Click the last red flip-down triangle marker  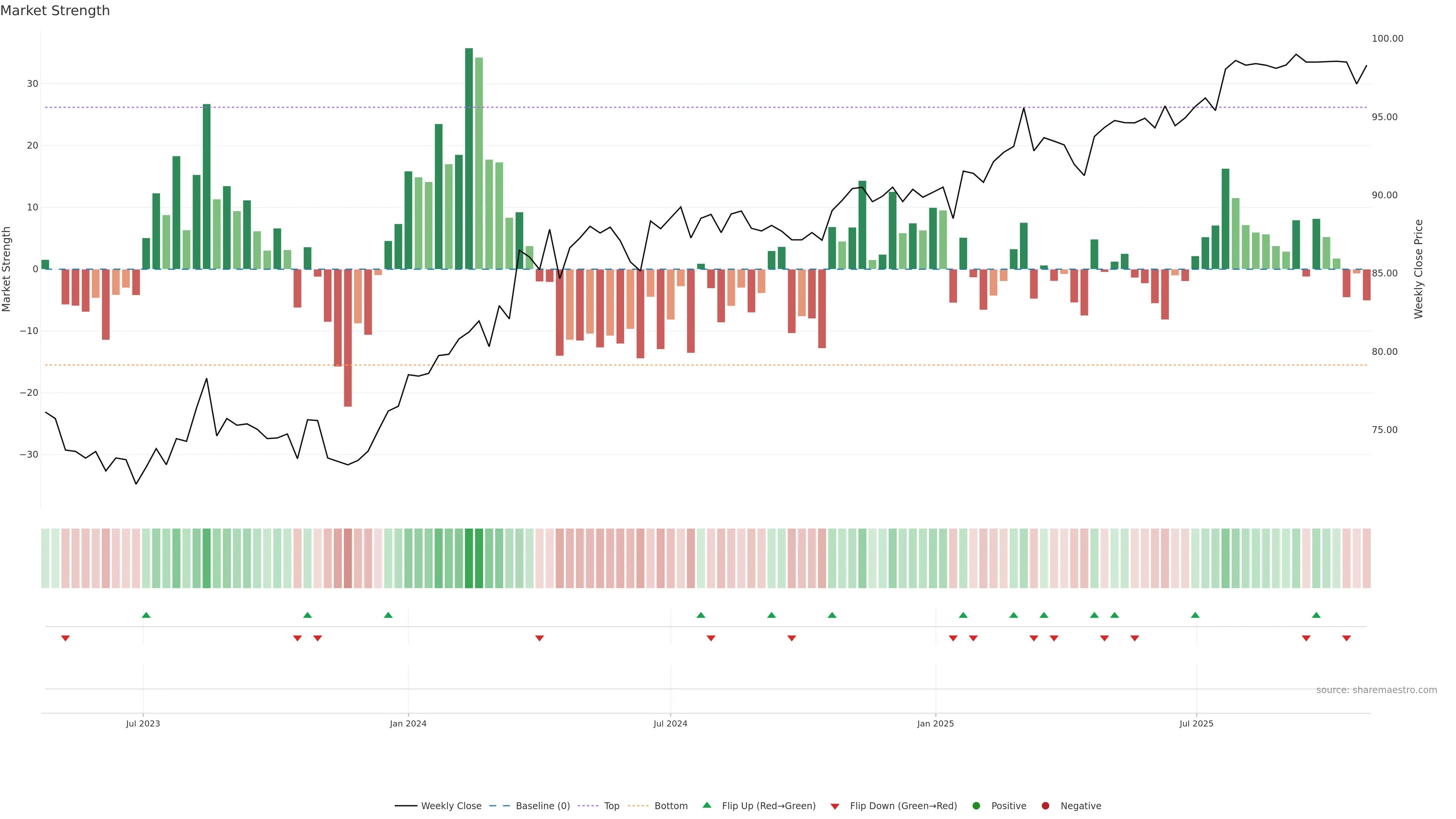point(1346,638)
